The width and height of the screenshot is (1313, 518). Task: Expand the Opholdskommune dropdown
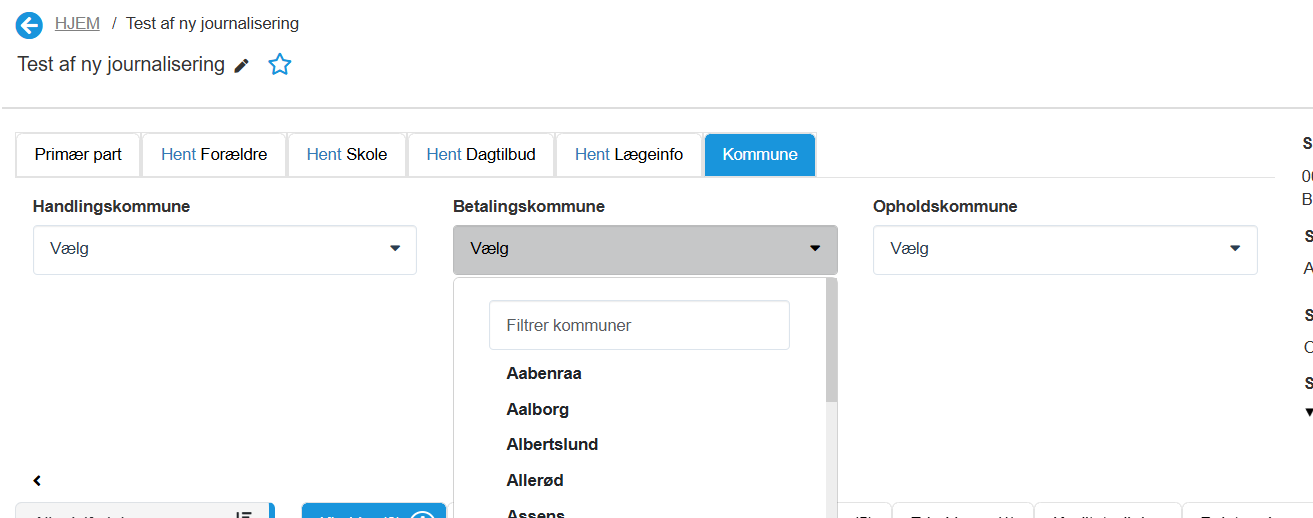point(1065,249)
